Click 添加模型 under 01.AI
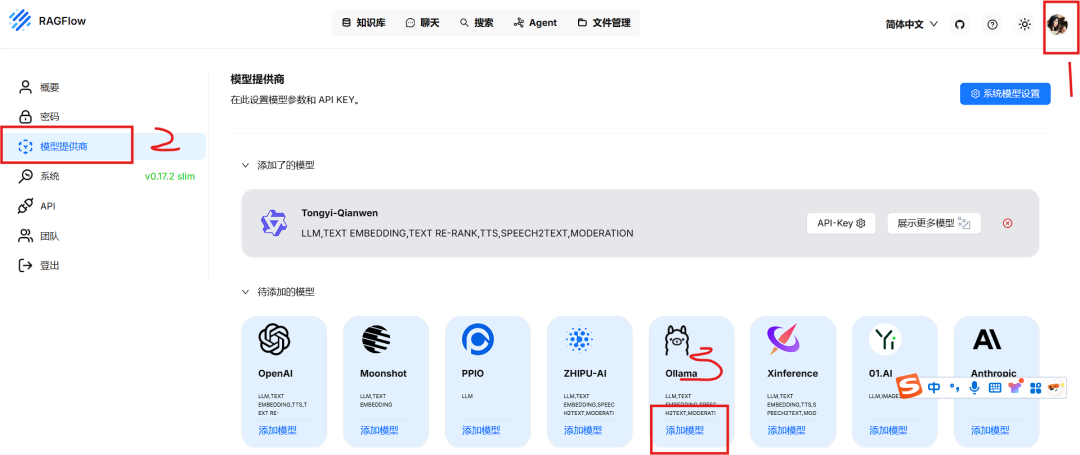The width and height of the screenshot is (1080, 455). click(889, 430)
